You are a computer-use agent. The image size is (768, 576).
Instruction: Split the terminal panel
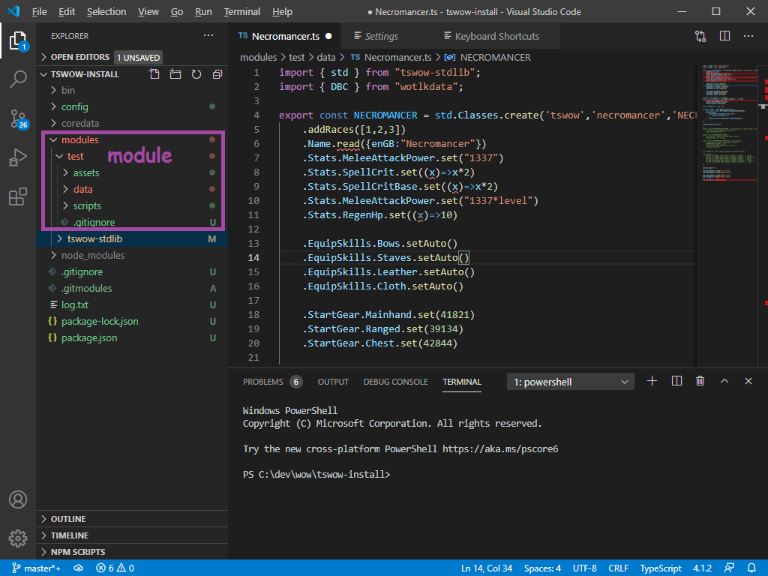677,381
